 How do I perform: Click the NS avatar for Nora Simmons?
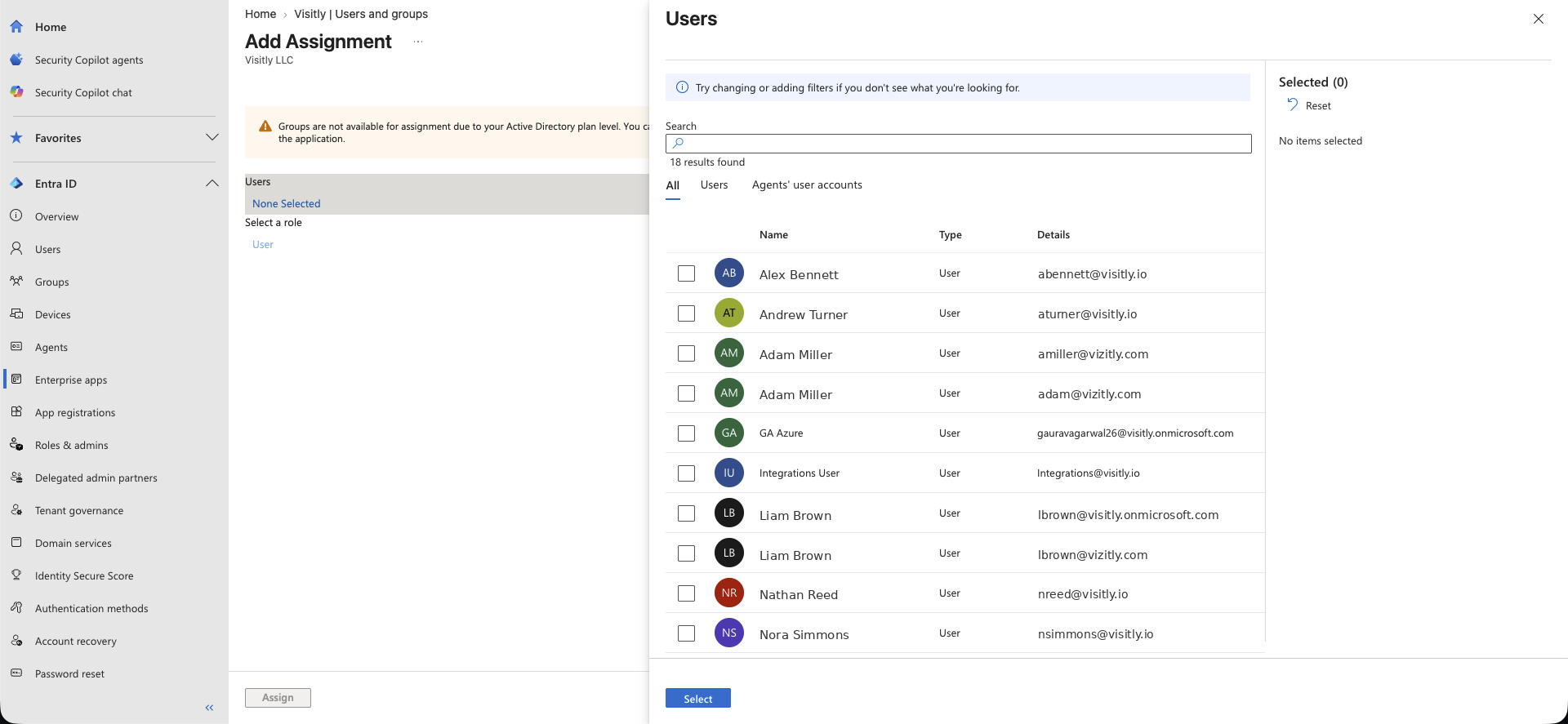[729, 633]
